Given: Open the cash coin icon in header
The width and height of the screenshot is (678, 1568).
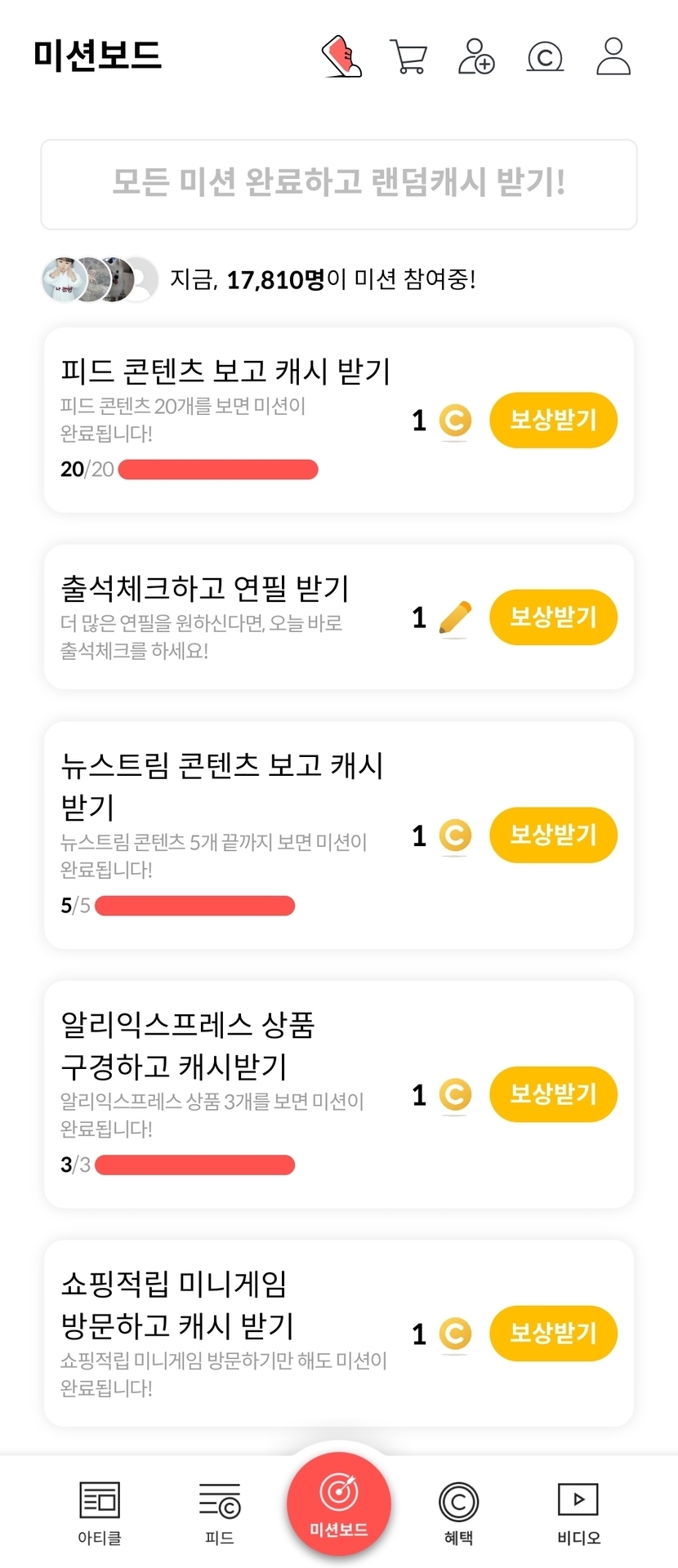Looking at the screenshot, I should point(545,57).
